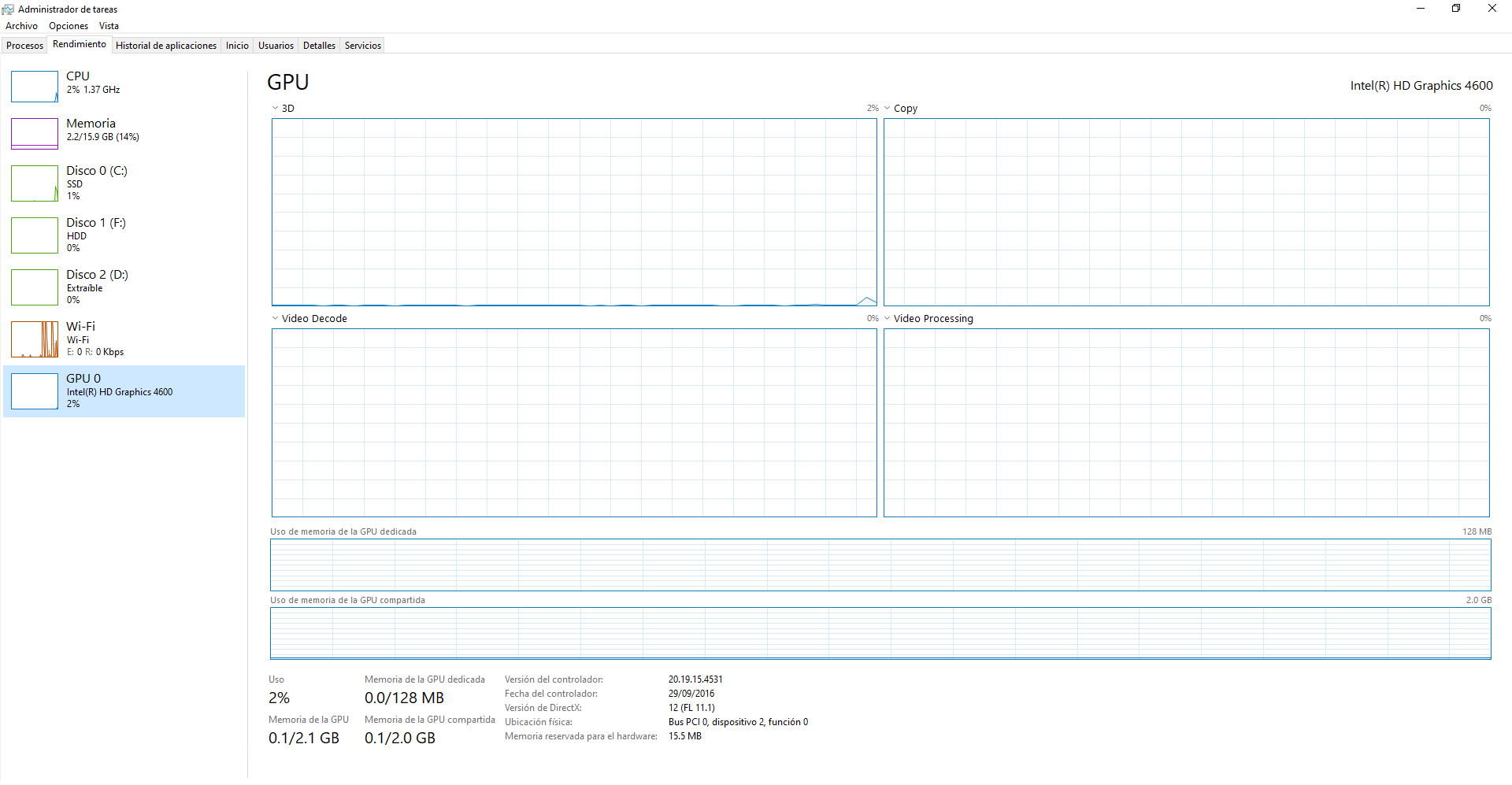Screen dimensions: 1512x785
Task: Click the CPU mini graph thumbnail
Action: point(35,87)
